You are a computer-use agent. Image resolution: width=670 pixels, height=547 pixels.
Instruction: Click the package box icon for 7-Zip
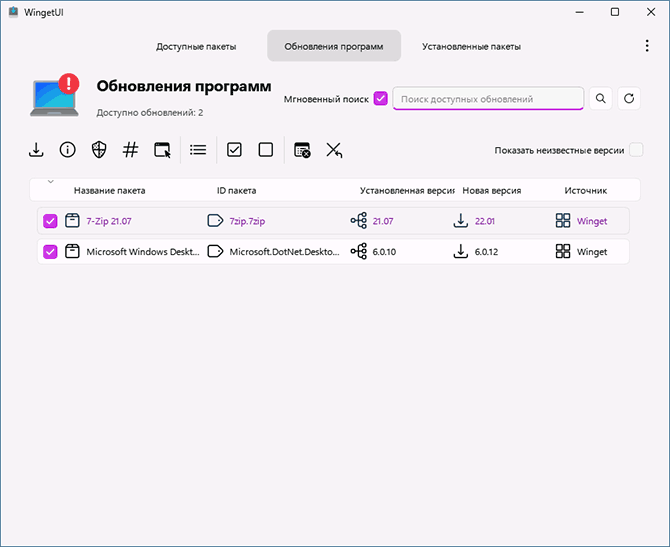tap(72, 221)
